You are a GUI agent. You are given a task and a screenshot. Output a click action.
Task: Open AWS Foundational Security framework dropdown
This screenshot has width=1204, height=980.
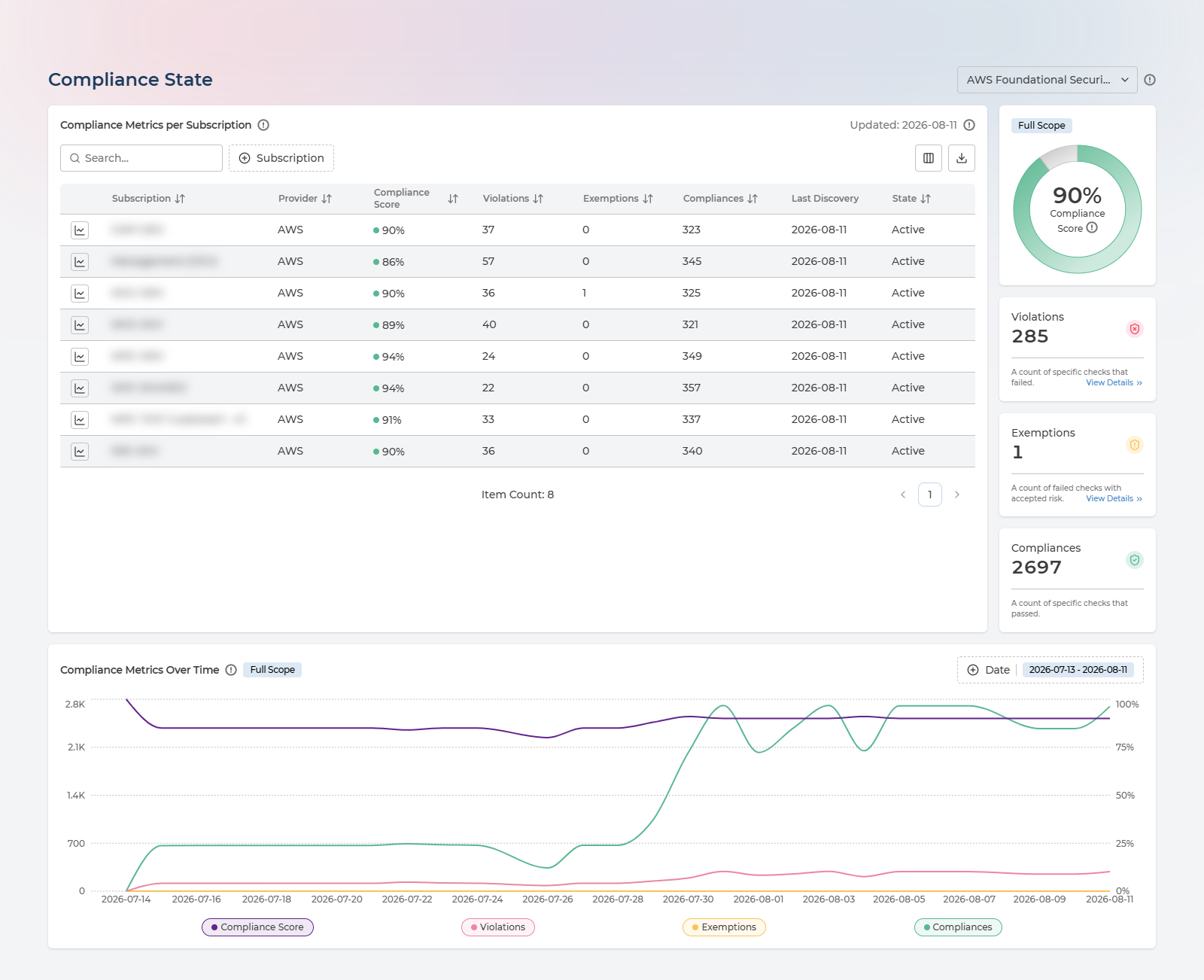point(1047,80)
